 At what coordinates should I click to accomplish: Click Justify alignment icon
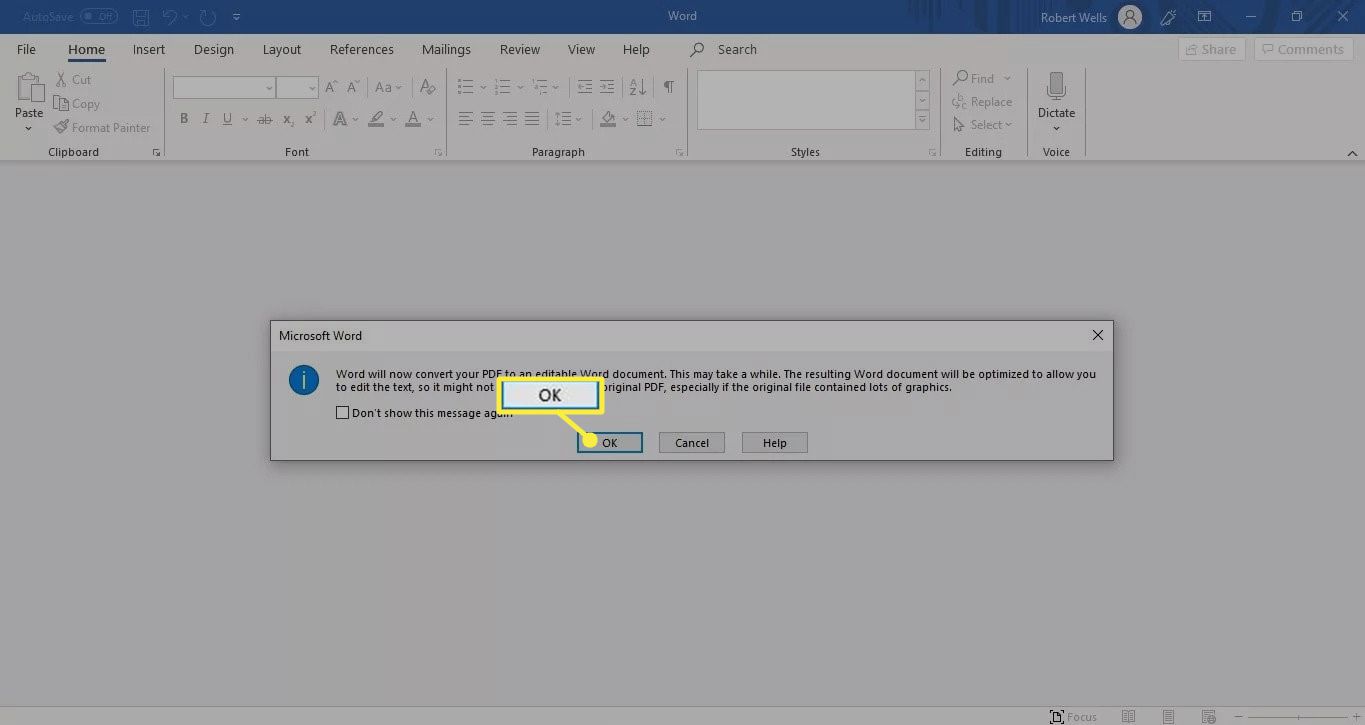click(x=532, y=119)
